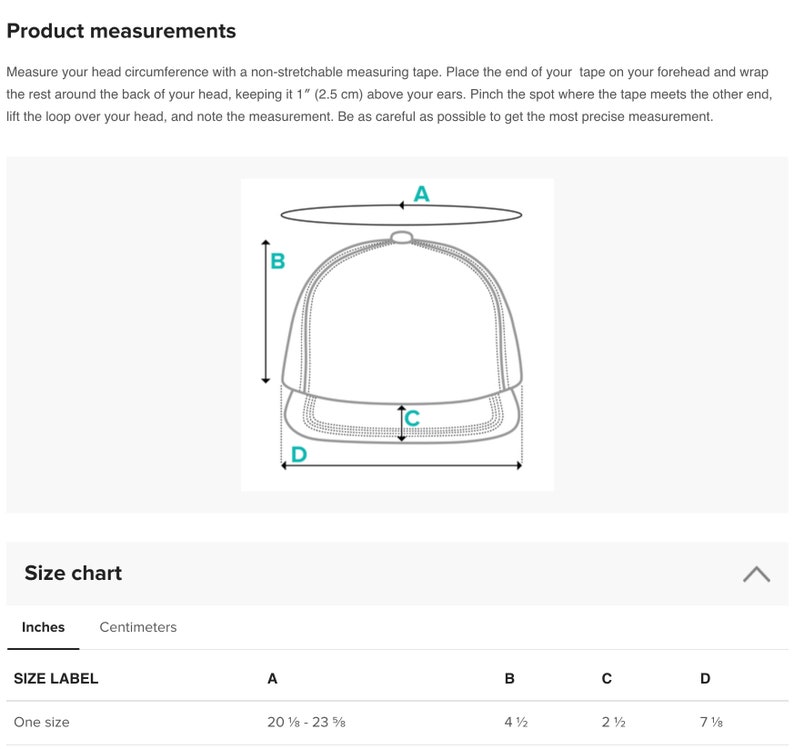Click the teal C label on visor
The image size is (794, 749).
(412, 418)
